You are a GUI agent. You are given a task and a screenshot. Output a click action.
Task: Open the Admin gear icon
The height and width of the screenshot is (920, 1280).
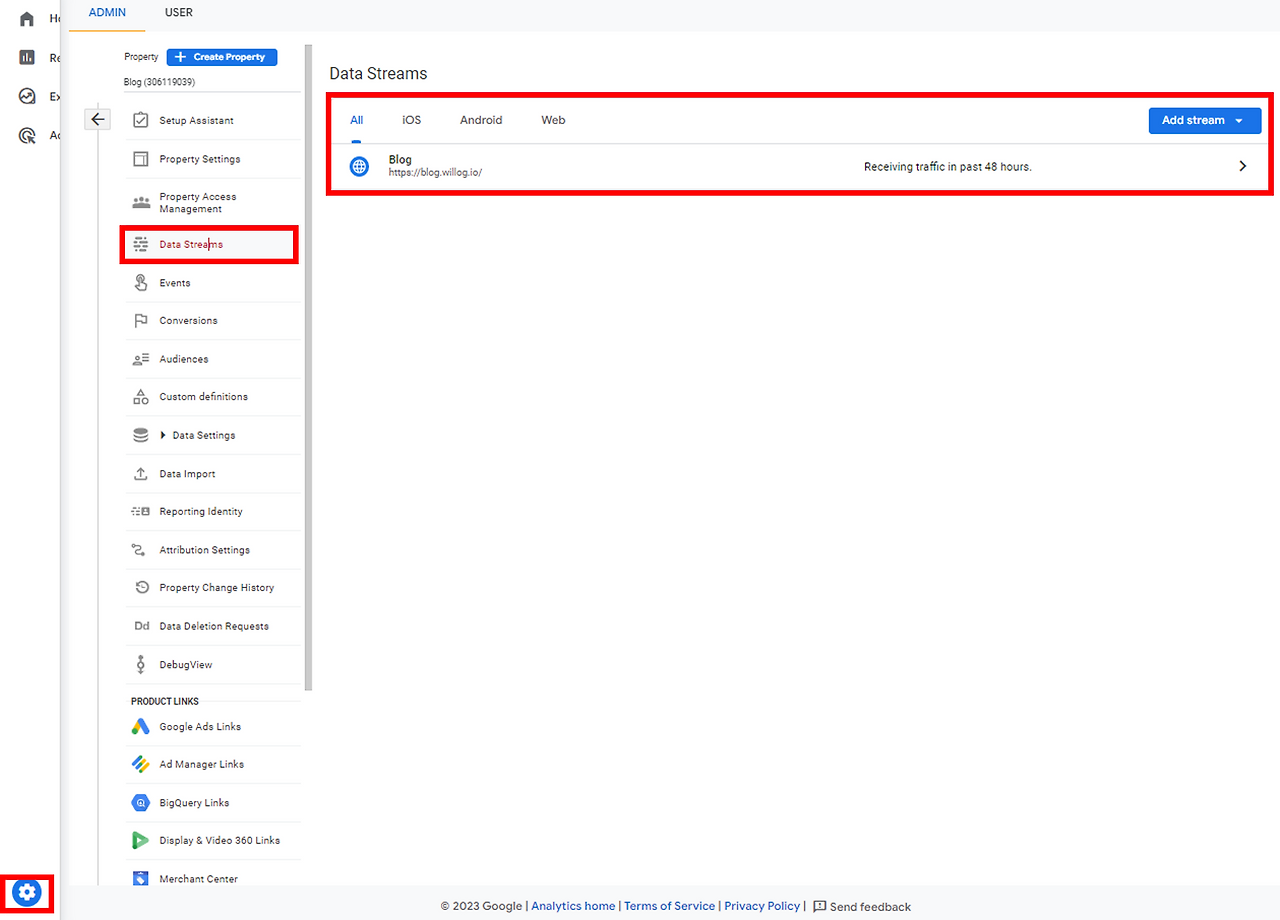click(x=27, y=892)
